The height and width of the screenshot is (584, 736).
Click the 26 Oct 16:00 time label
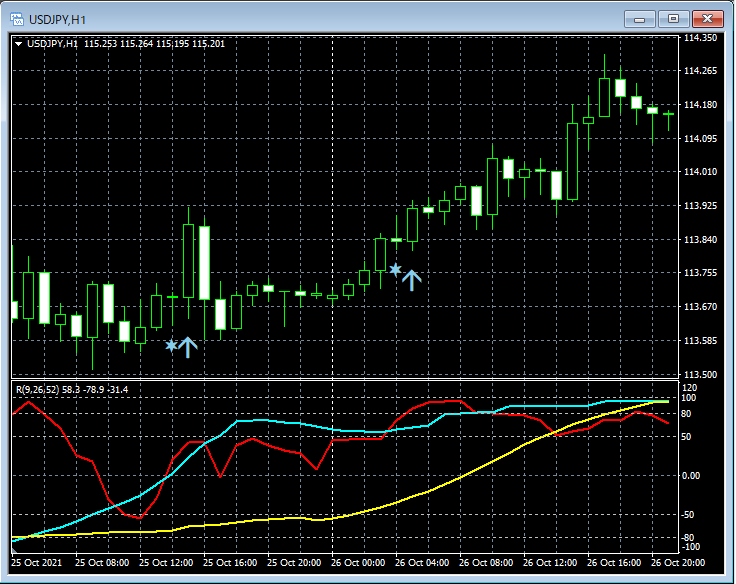tap(614, 562)
